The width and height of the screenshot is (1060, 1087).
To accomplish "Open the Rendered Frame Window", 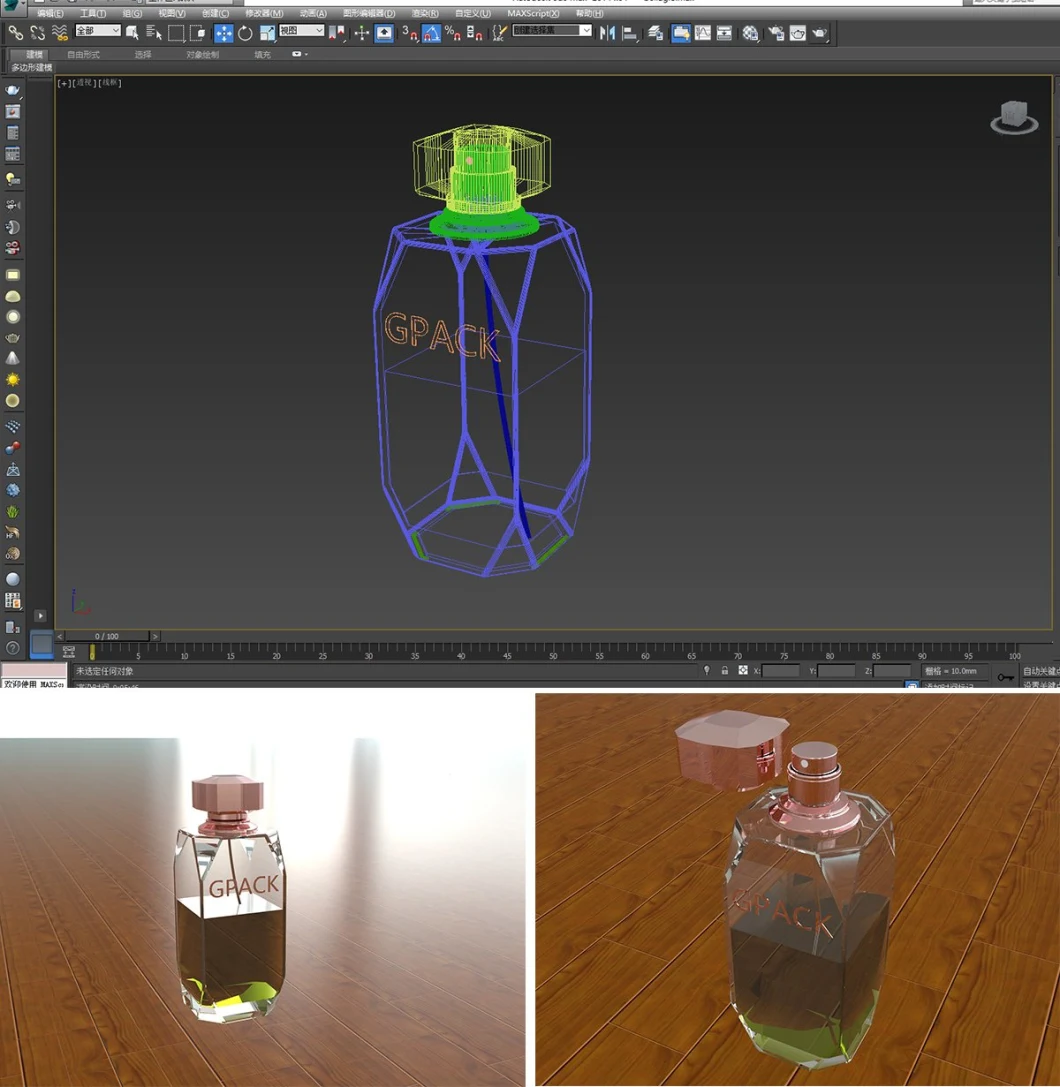I will 798,33.
